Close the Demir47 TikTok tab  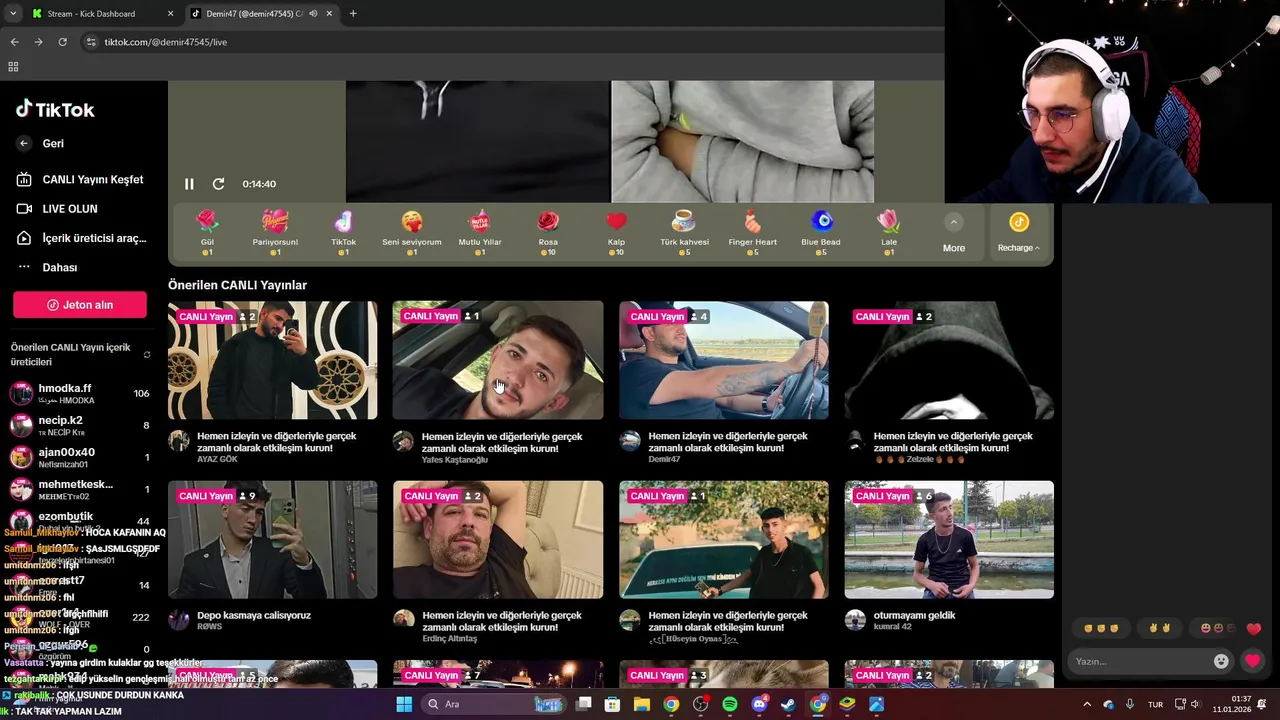[x=330, y=14]
